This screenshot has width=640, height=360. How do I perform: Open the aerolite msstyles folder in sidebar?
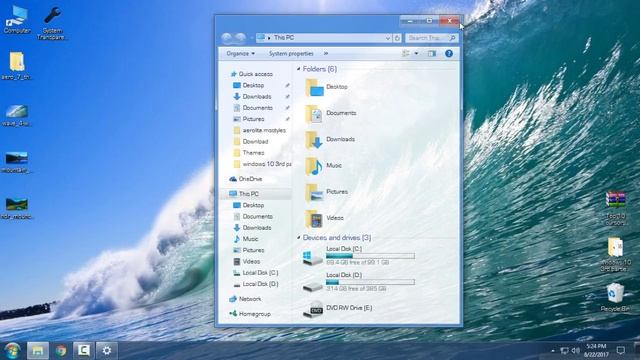pos(259,130)
